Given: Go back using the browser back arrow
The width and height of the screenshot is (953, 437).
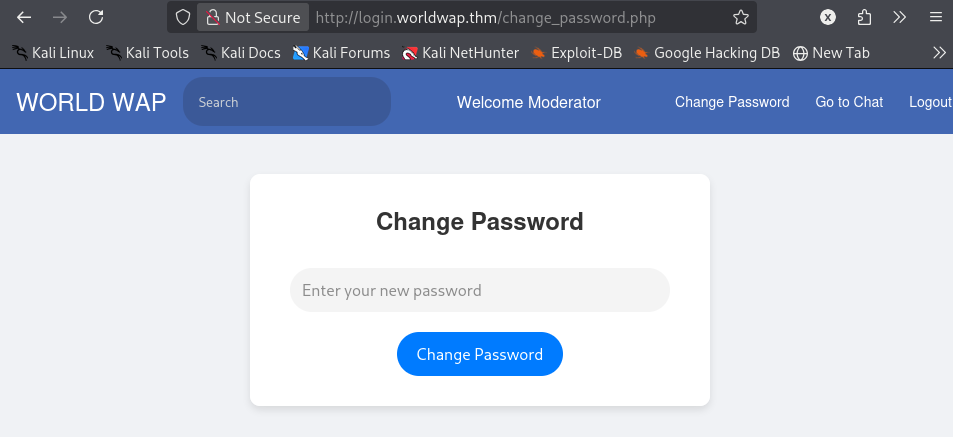Looking at the screenshot, I should [24, 18].
